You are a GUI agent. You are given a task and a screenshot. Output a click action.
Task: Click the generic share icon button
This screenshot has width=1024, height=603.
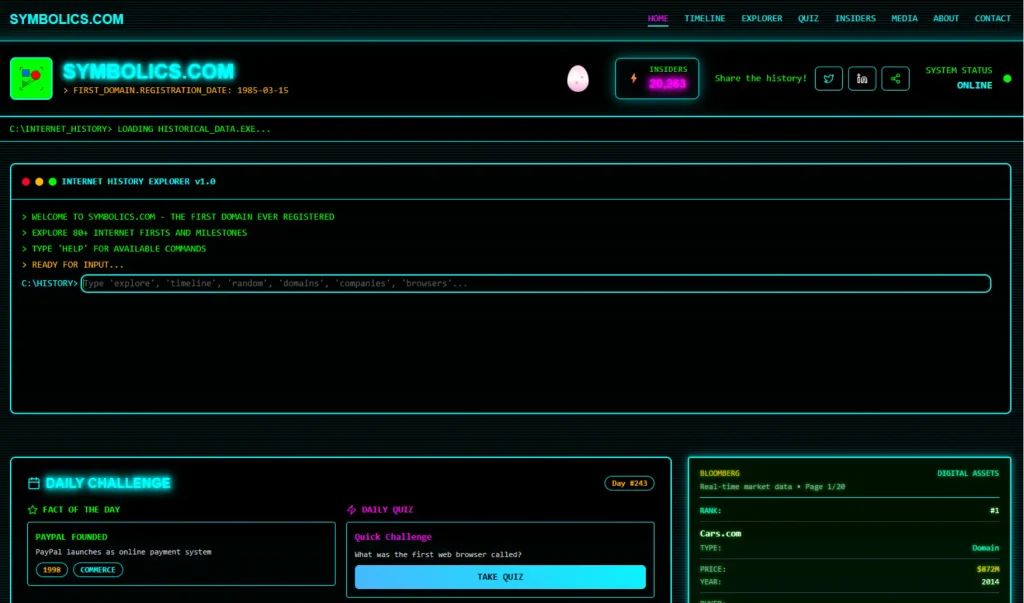pos(895,78)
